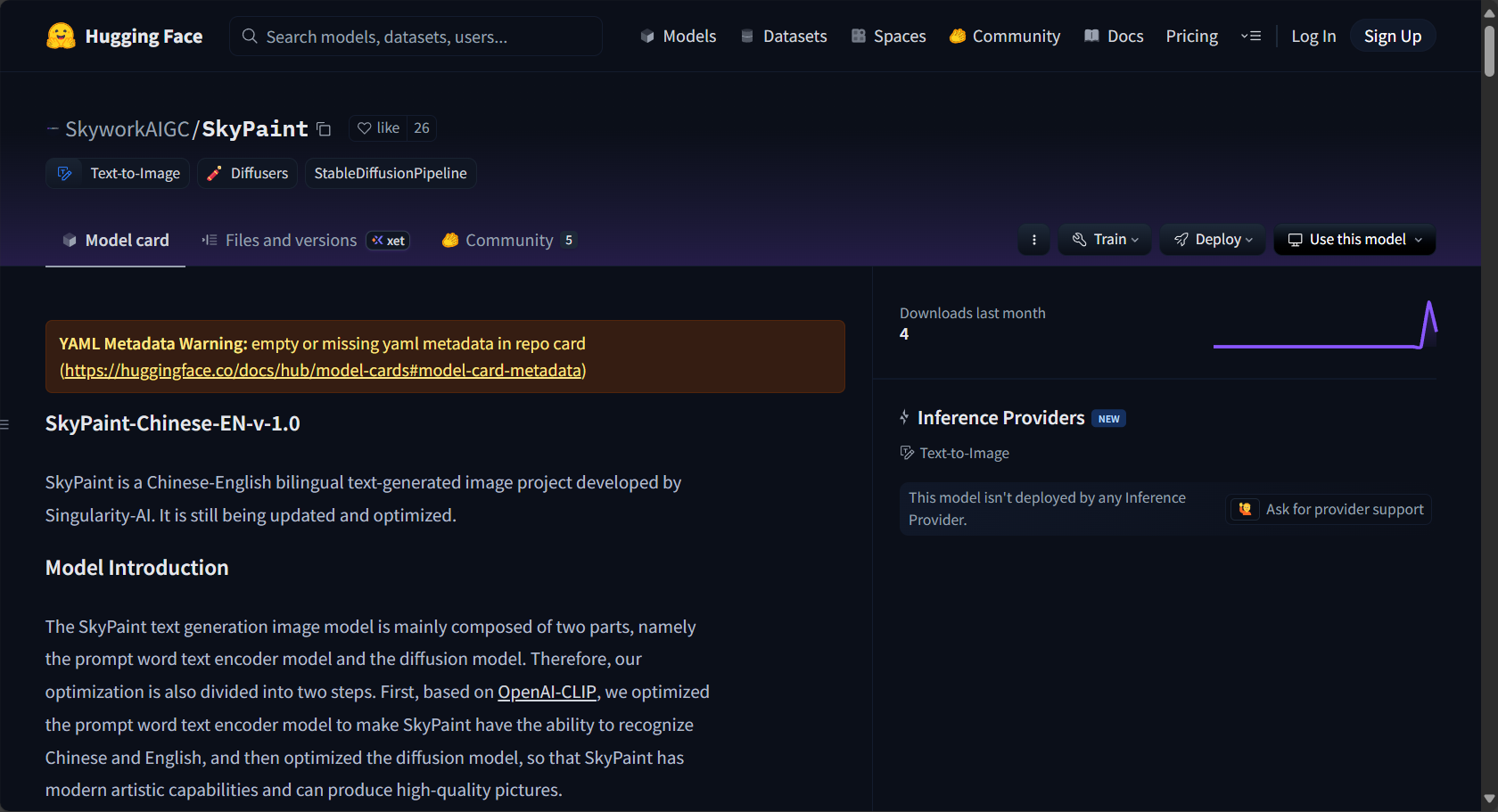Image resolution: width=1498 pixels, height=812 pixels.
Task: Click the Text-to-Image label under Inference Providers
Action: tap(965, 453)
